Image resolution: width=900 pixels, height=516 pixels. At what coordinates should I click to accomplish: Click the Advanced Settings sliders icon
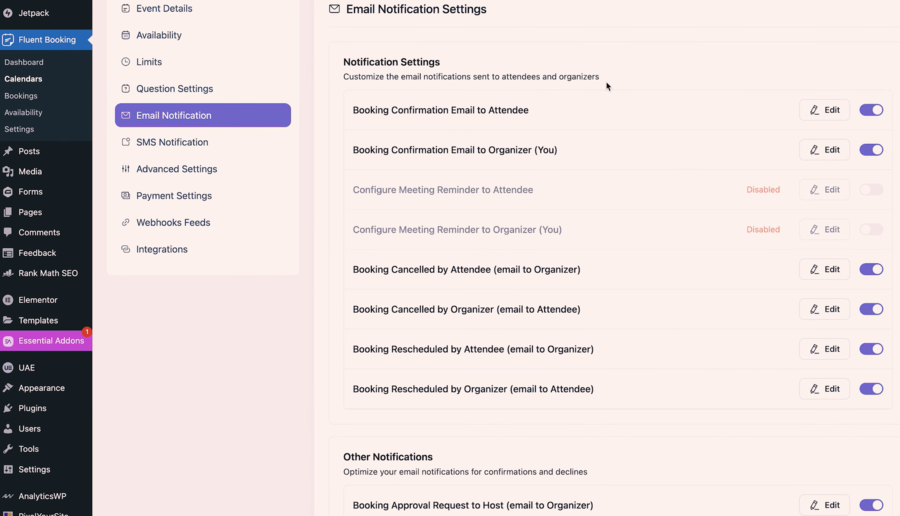(x=126, y=169)
